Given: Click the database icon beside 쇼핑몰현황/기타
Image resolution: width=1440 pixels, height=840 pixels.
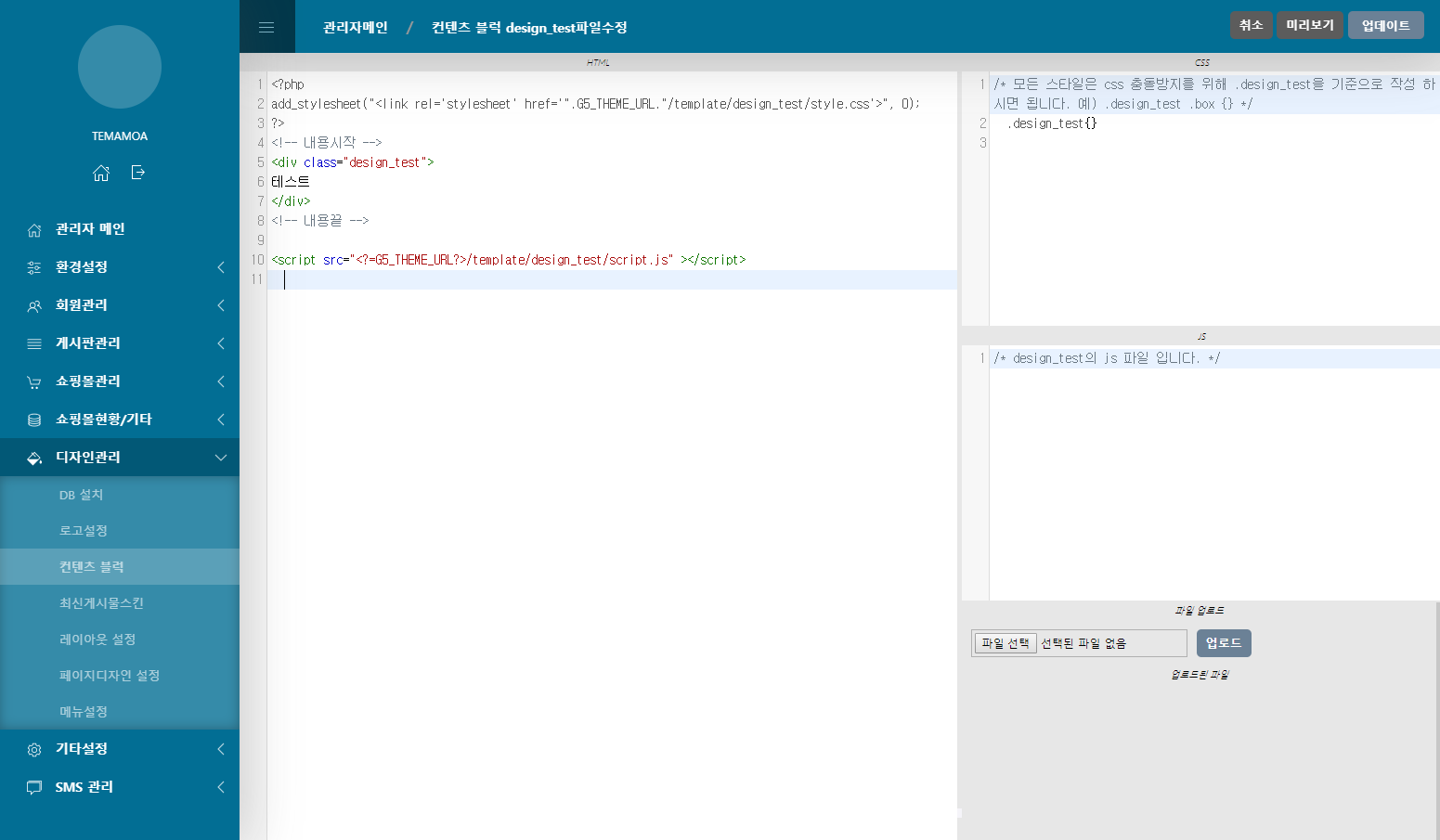Looking at the screenshot, I should (x=34, y=420).
